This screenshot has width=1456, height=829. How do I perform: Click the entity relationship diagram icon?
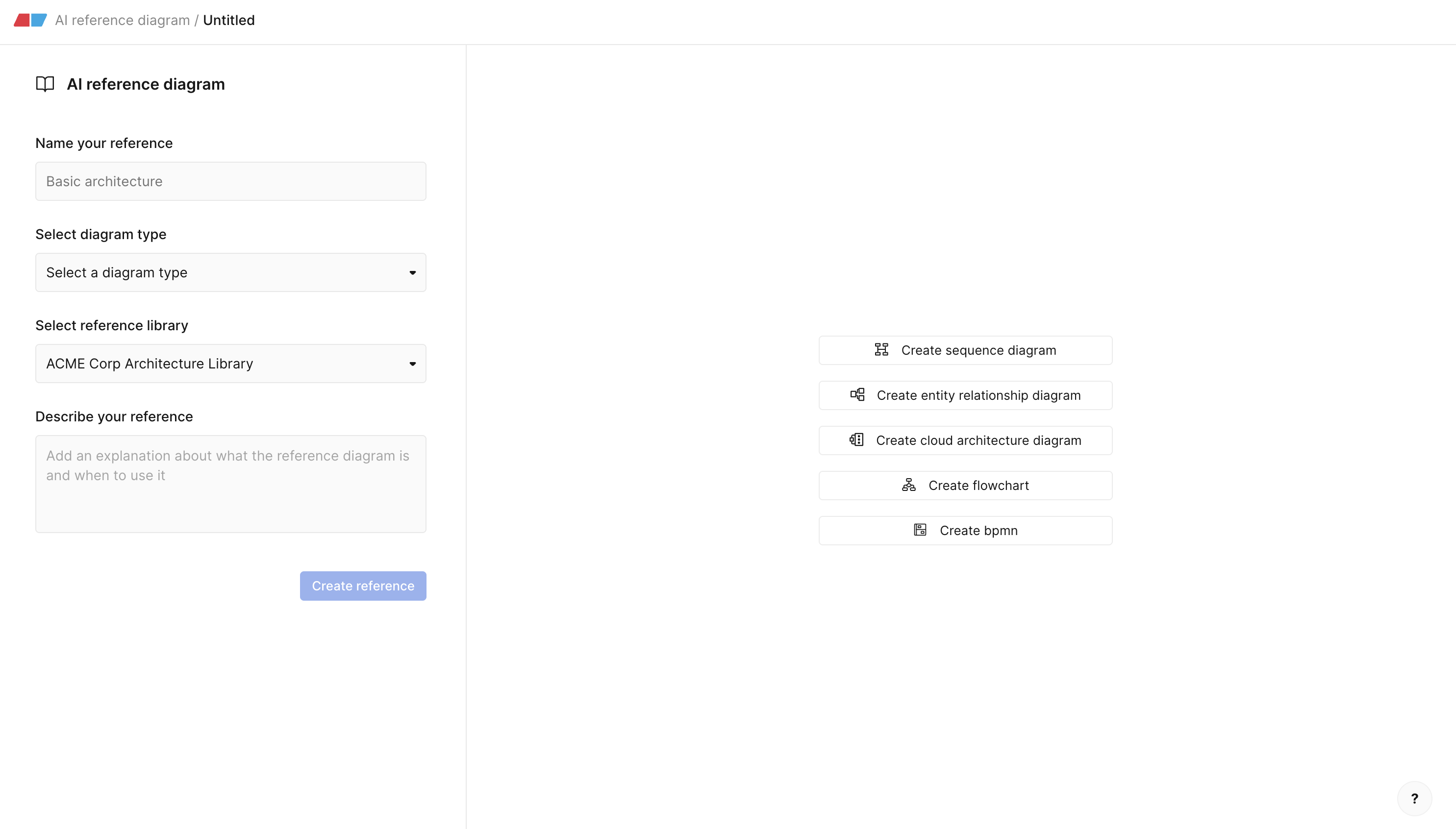point(857,394)
